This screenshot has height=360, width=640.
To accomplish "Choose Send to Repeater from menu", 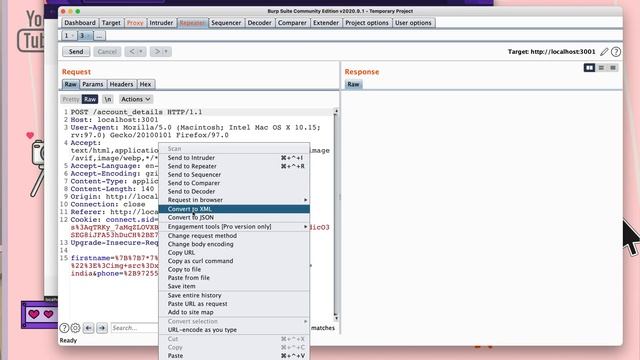I will (234, 166).
